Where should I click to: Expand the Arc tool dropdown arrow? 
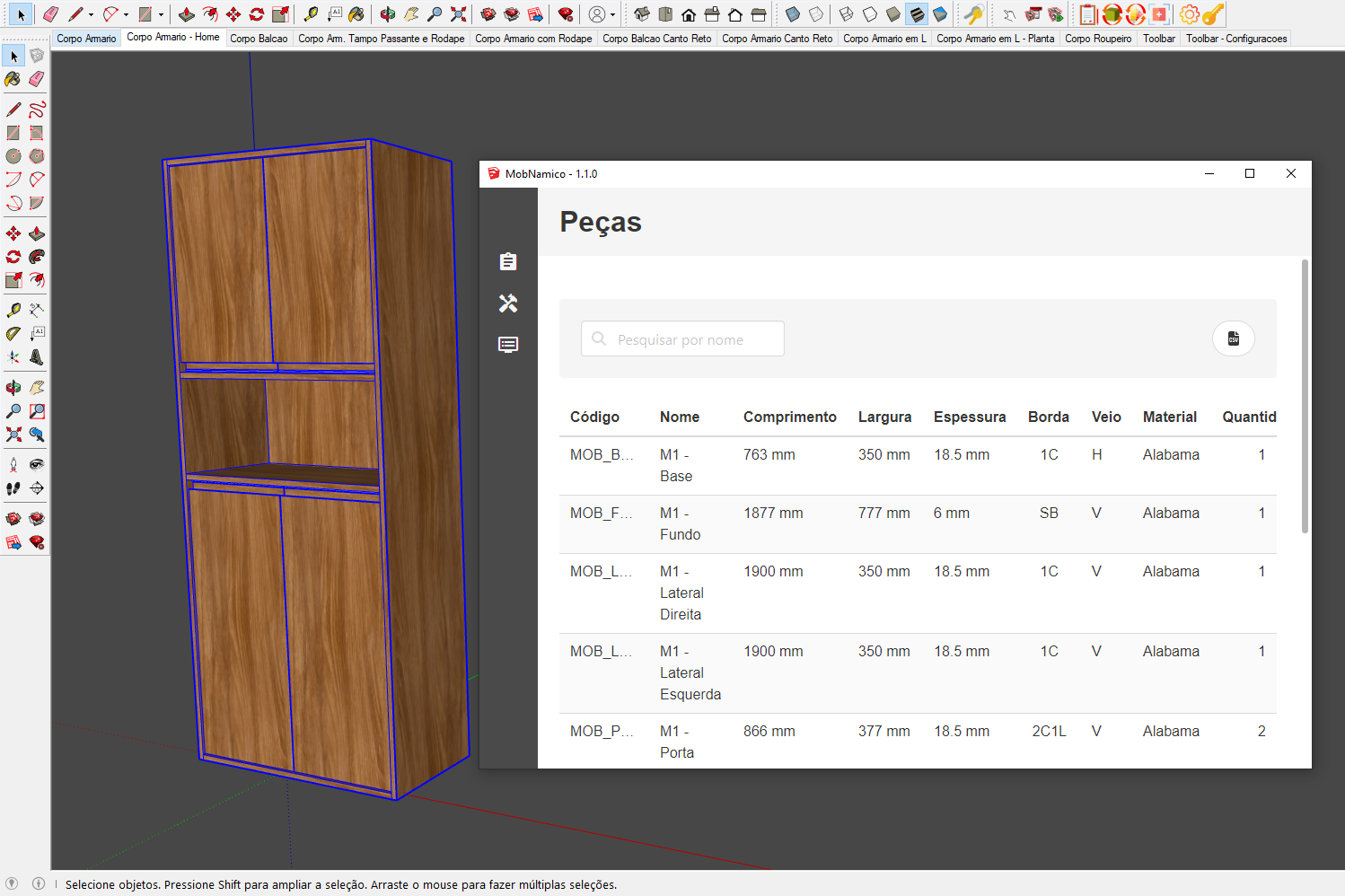[126, 14]
